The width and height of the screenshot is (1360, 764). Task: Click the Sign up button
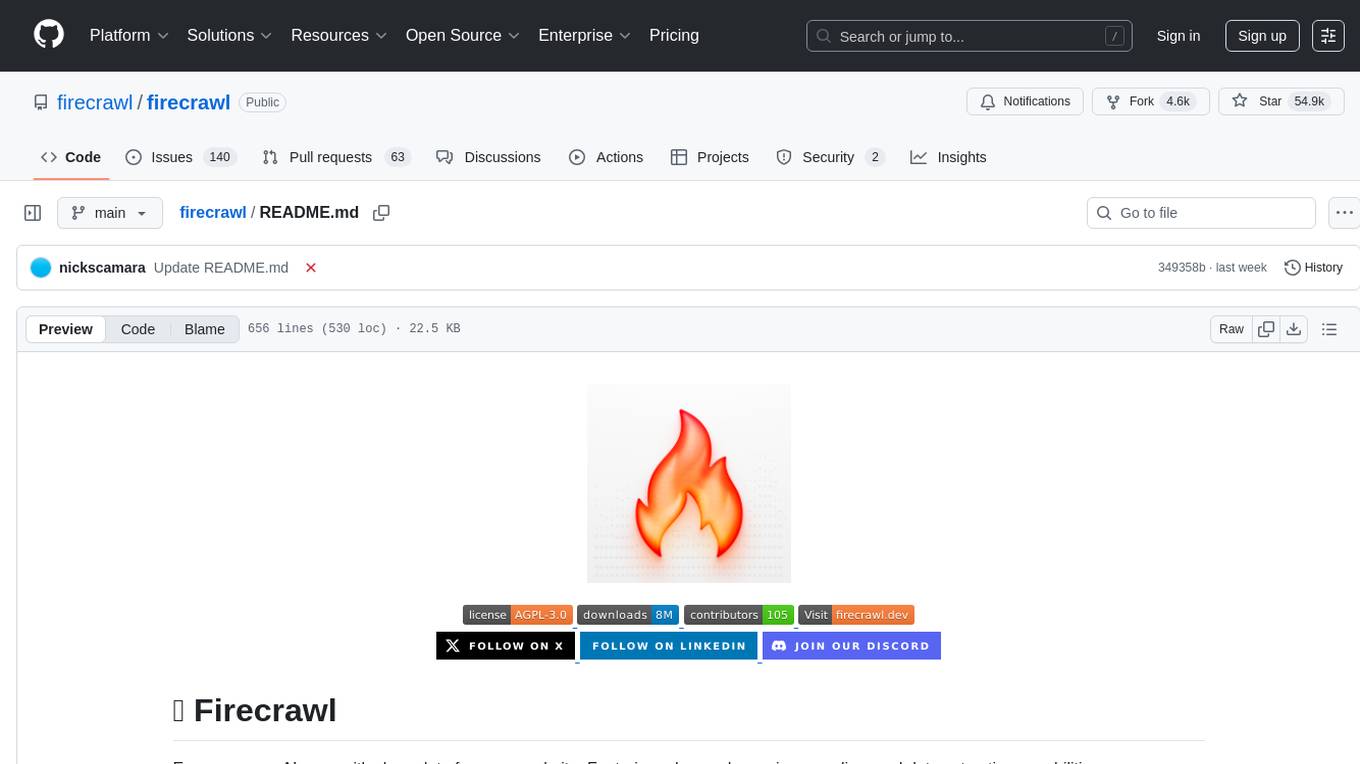tap(1262, 36)
